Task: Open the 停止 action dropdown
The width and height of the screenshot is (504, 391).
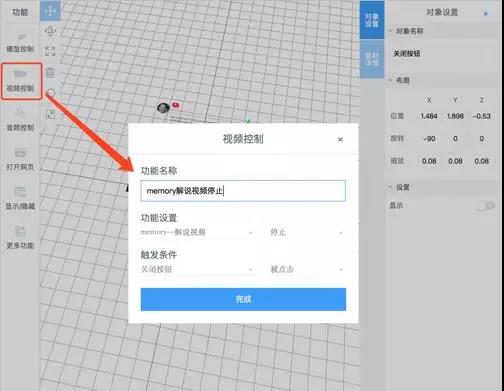Action: pyautogui.click(x=306, y=232)
